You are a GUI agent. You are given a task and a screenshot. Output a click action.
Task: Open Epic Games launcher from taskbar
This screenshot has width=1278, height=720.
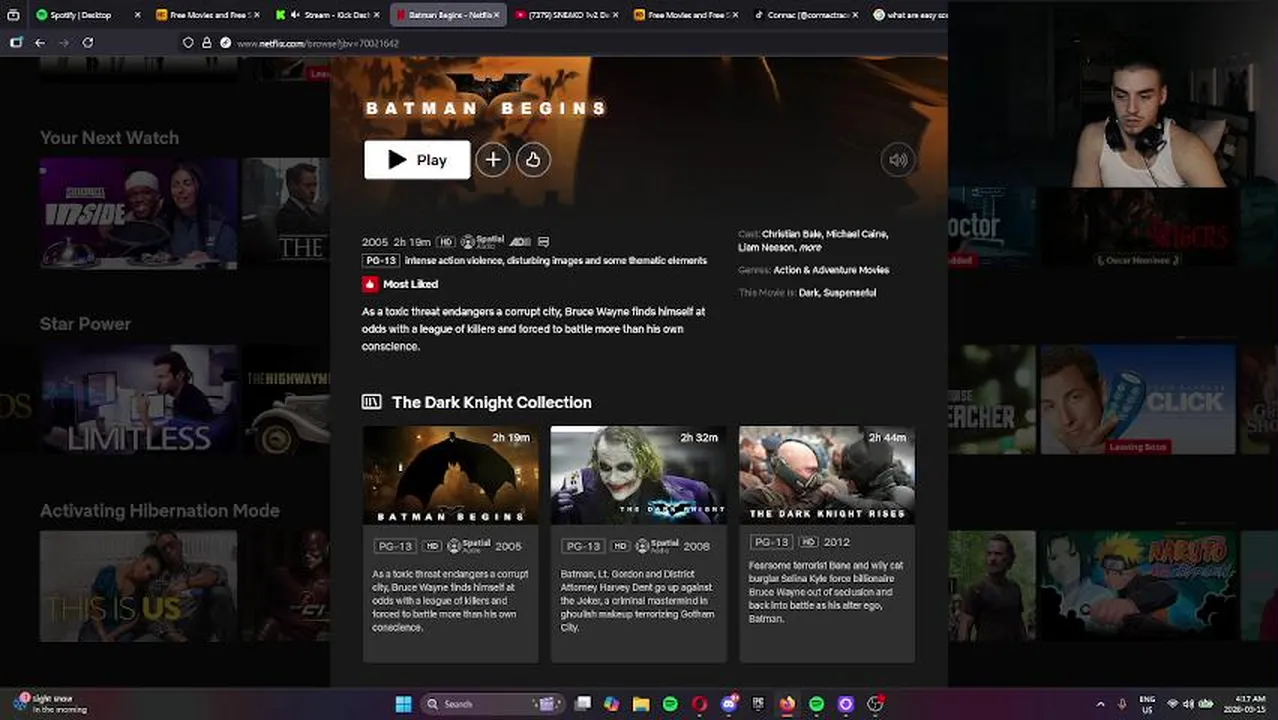tap(758, 704)
